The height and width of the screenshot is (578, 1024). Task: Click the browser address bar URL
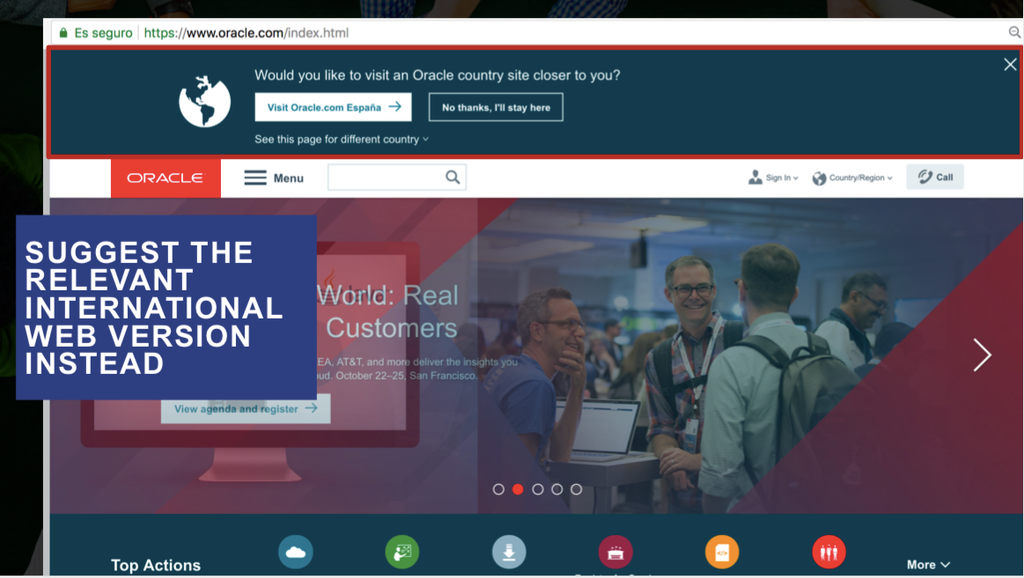click(246, 33)
